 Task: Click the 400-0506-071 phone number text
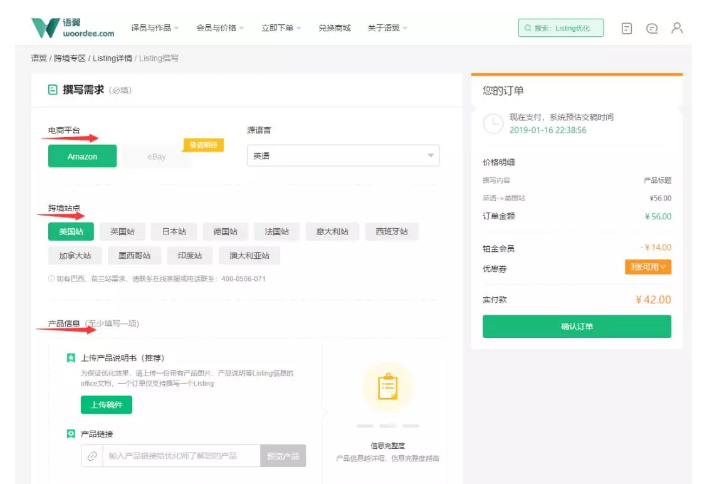(244, 279)
